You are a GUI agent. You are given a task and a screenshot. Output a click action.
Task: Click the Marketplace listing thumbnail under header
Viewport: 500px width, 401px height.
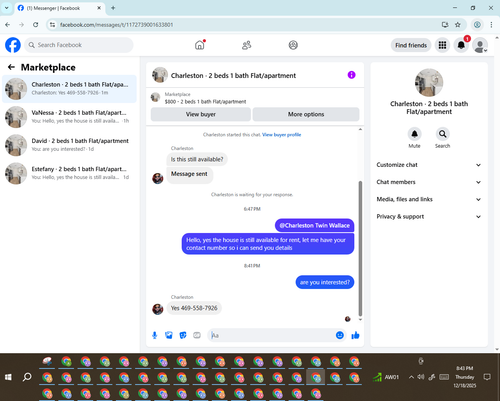pos(155,98)
